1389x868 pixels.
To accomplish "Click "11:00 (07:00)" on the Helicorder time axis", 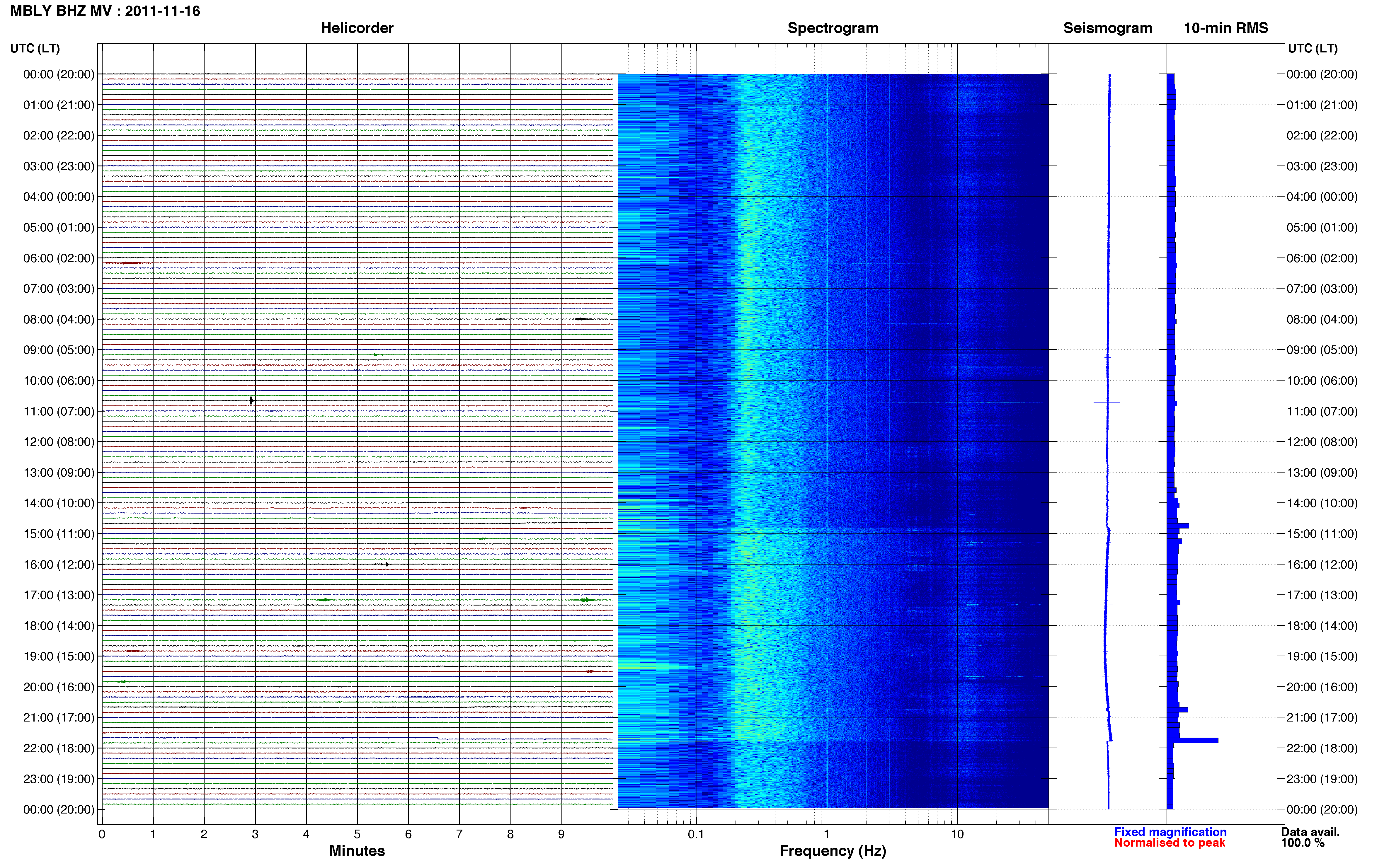I will pos(59,411).
